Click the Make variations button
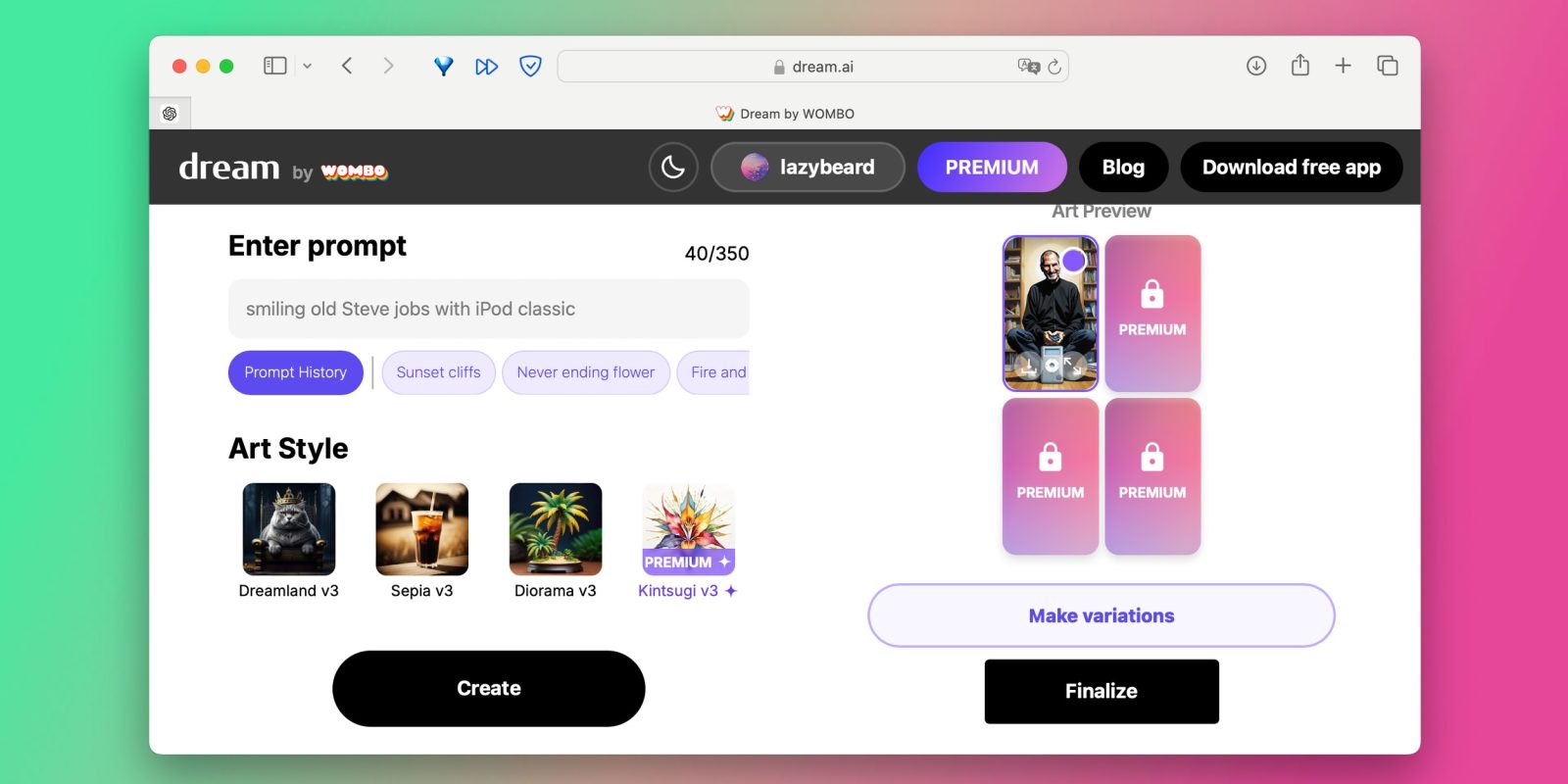Viewport: 1568px width, 784px height. point(1101,615)
